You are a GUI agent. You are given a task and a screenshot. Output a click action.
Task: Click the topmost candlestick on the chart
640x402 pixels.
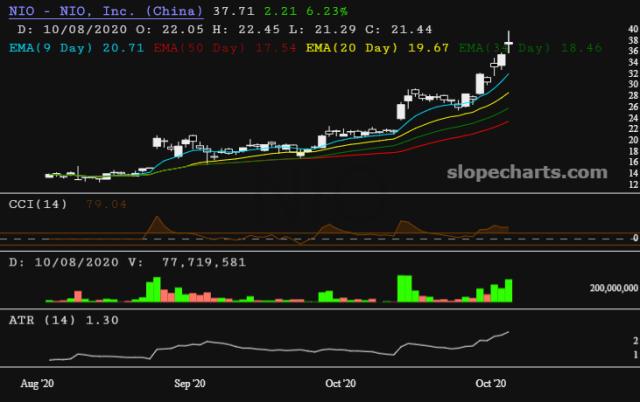pos(511,40)
